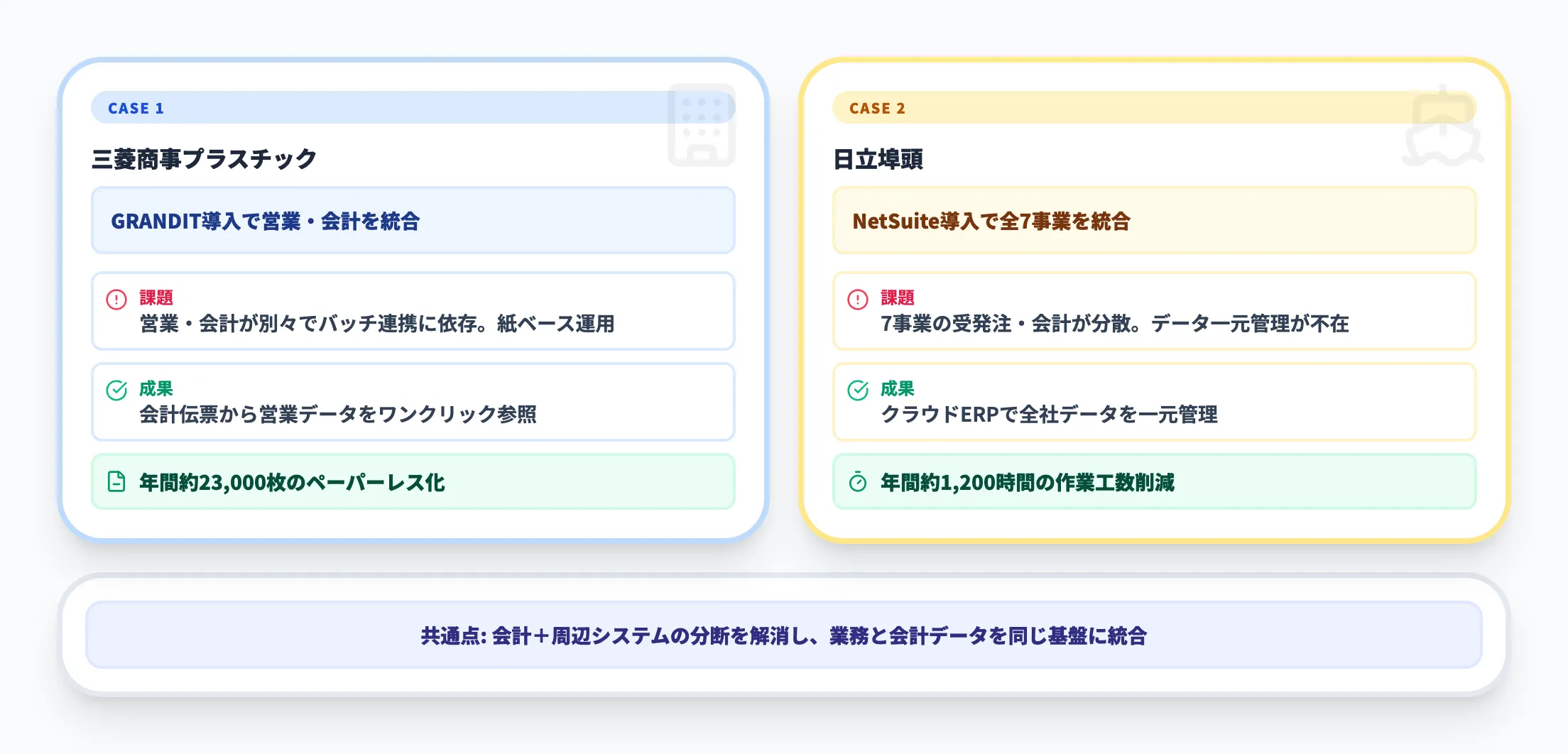Viewport: 1568px width, 754px height.
Task: Click the 三菱商事プラスチック company title
Action: click(x=206, y=159)
